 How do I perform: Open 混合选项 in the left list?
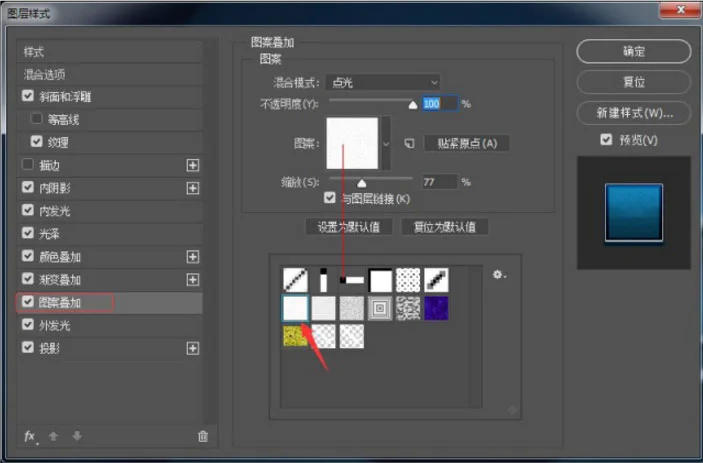tap(110, 74)
